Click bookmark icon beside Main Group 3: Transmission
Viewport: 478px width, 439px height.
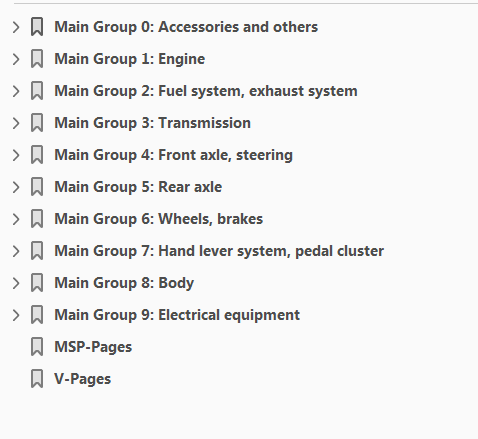(x=37, y=123)
